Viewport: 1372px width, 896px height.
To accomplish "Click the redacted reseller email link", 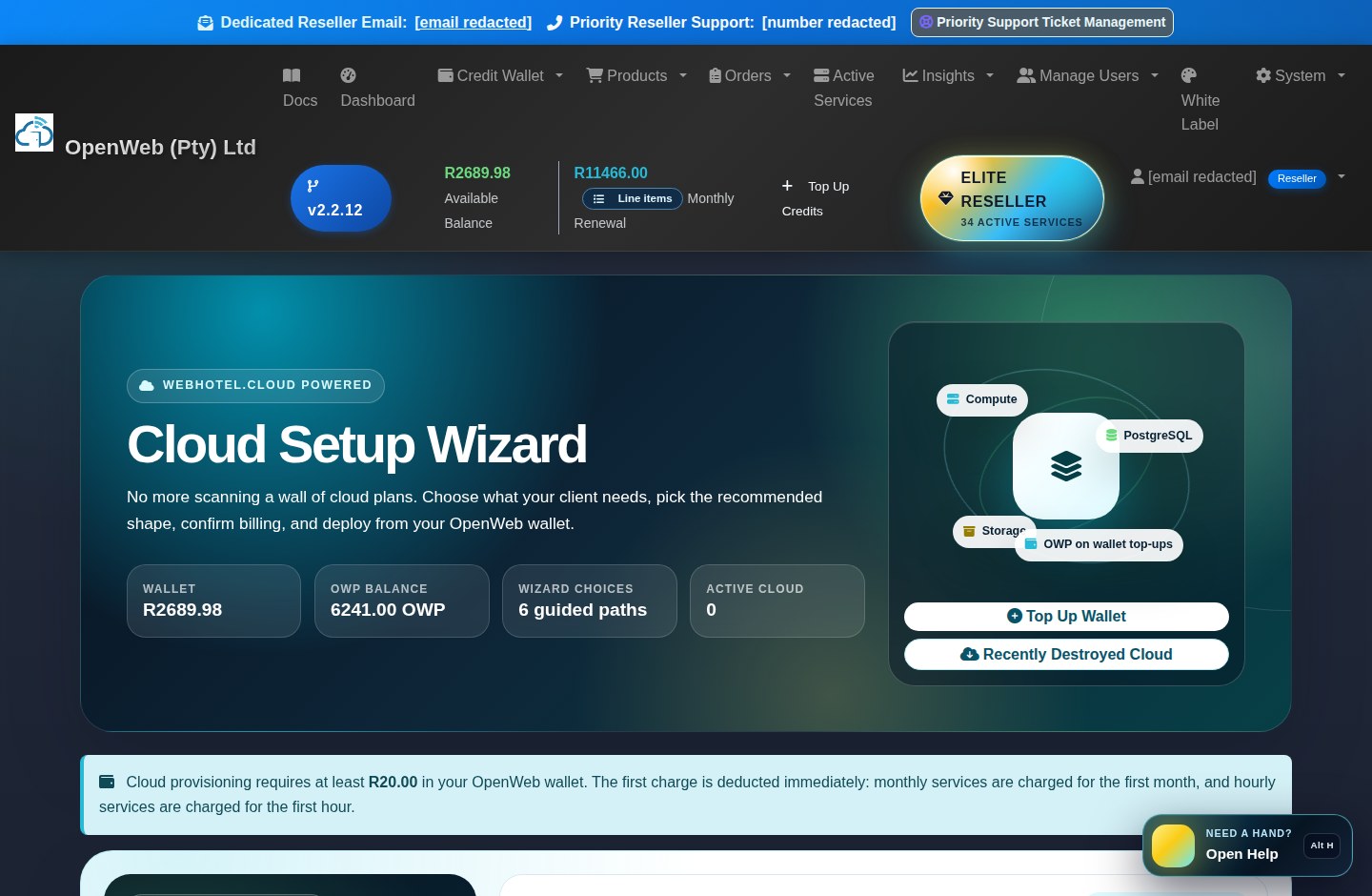I will [474, 23].
